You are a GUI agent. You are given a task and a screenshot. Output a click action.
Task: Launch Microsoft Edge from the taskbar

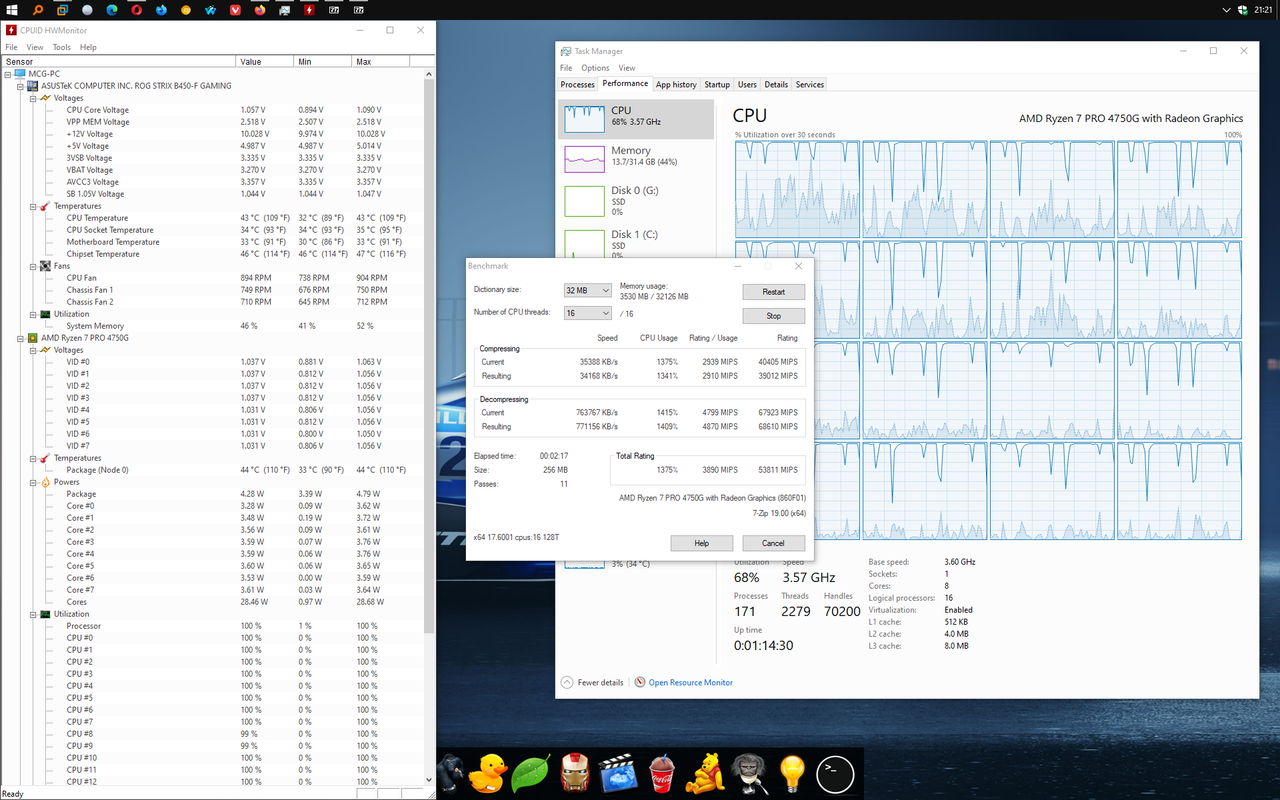[112, 10]
